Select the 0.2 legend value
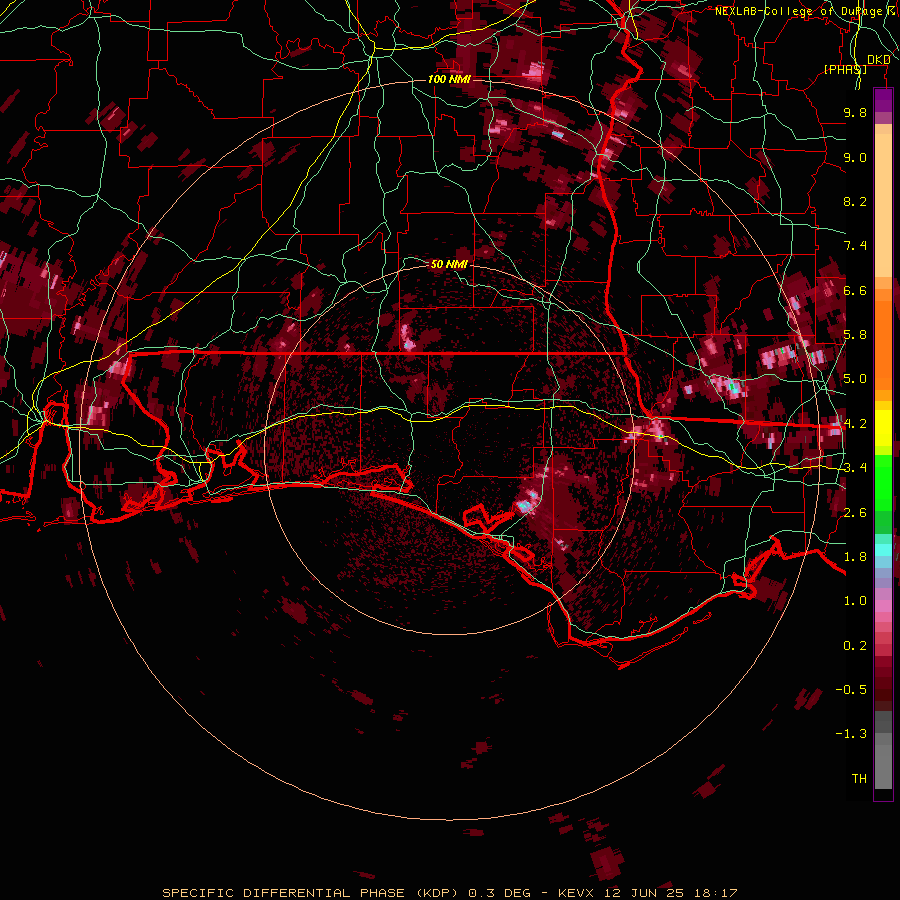Viewport: 900px width, 900px height. click(855, 646)
